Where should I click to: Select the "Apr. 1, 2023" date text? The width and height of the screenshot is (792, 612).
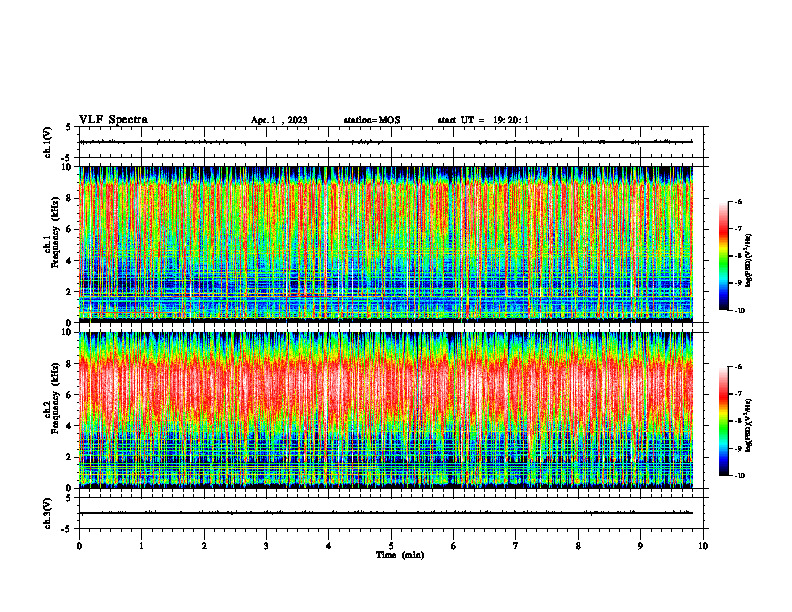[279, 120]
